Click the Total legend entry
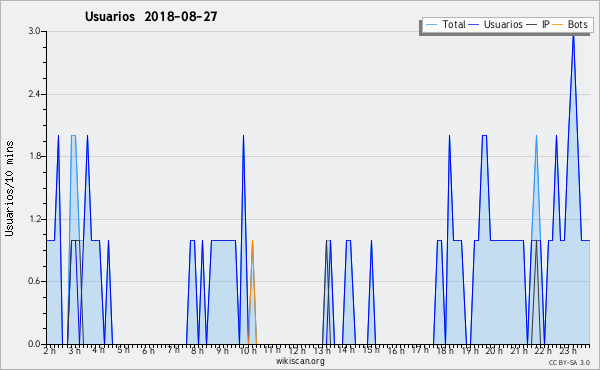Viewport: 600px width, 370px height. click(445, 24)
